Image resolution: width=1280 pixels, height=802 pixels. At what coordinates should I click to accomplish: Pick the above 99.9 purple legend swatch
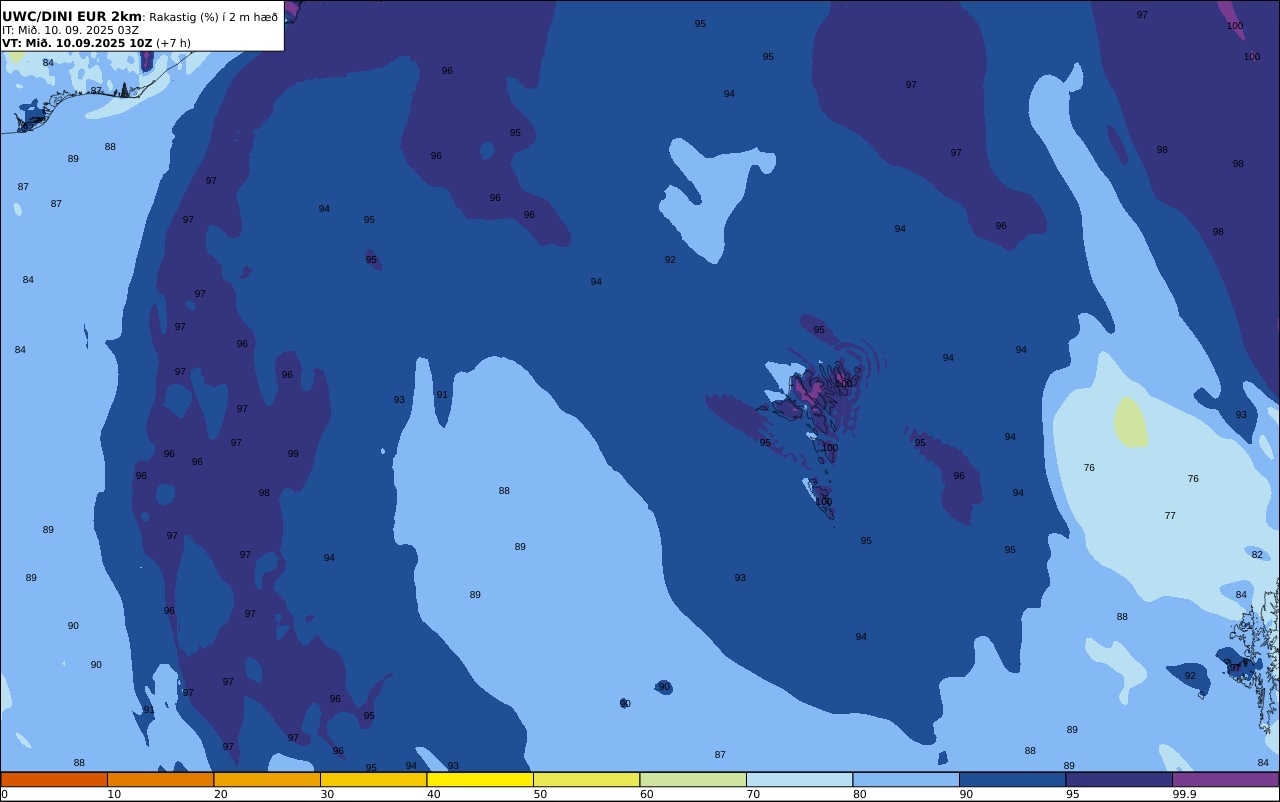click(1225, 779)
